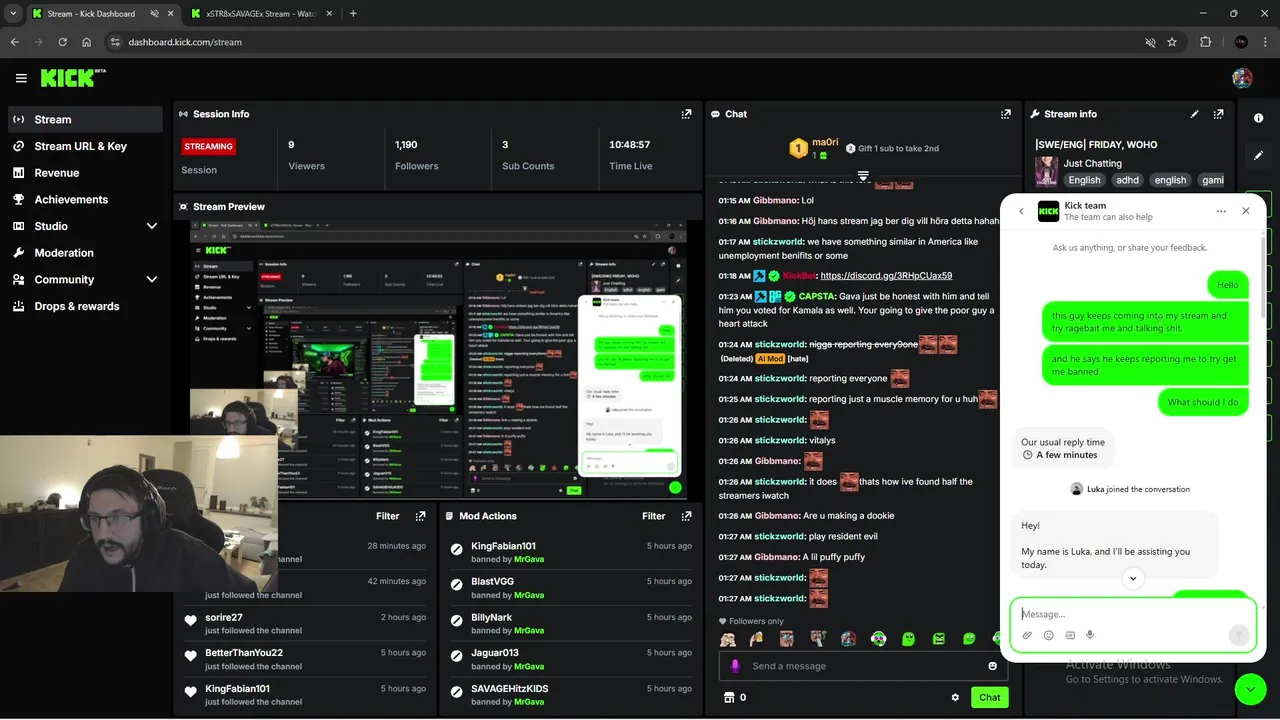Expand the Studio sidebar section
This screenshot has height=720, width=1280.
[152, 226]
